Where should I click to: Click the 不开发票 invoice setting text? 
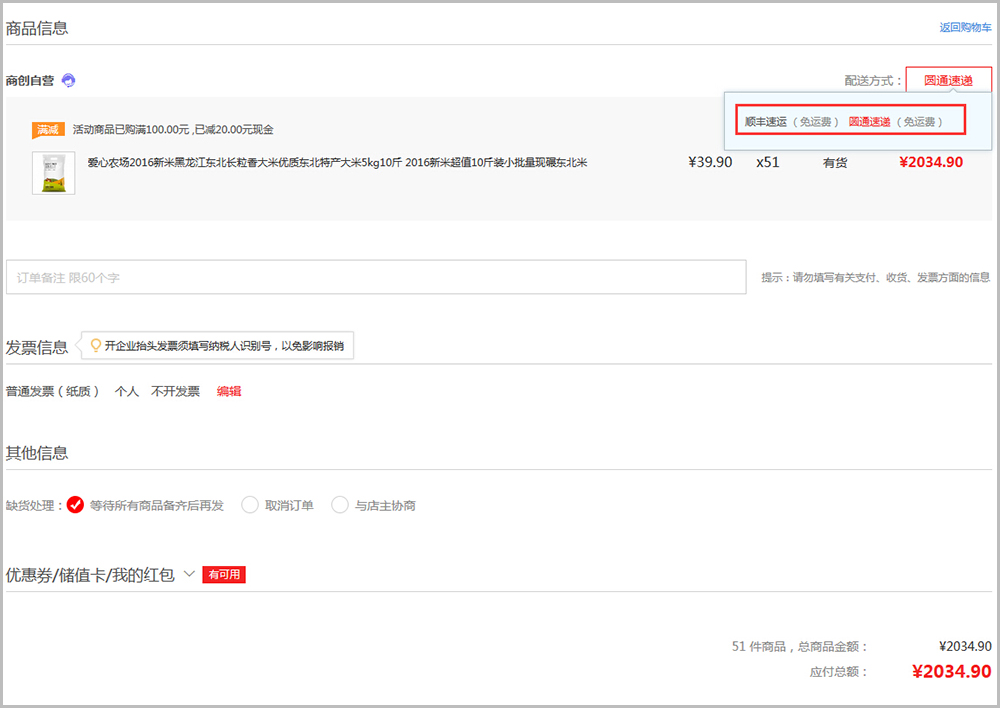tap(175, 391)
